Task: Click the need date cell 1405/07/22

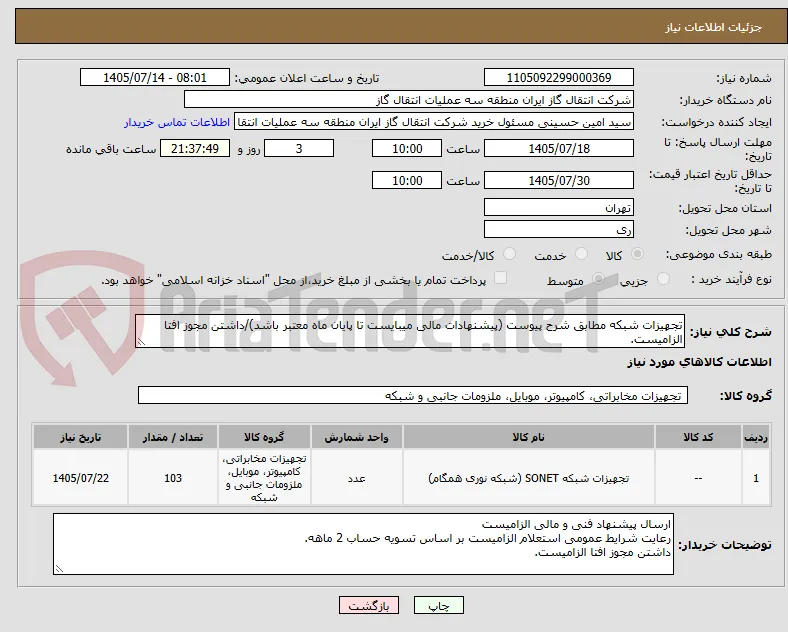Action: [x=80, y=478]
